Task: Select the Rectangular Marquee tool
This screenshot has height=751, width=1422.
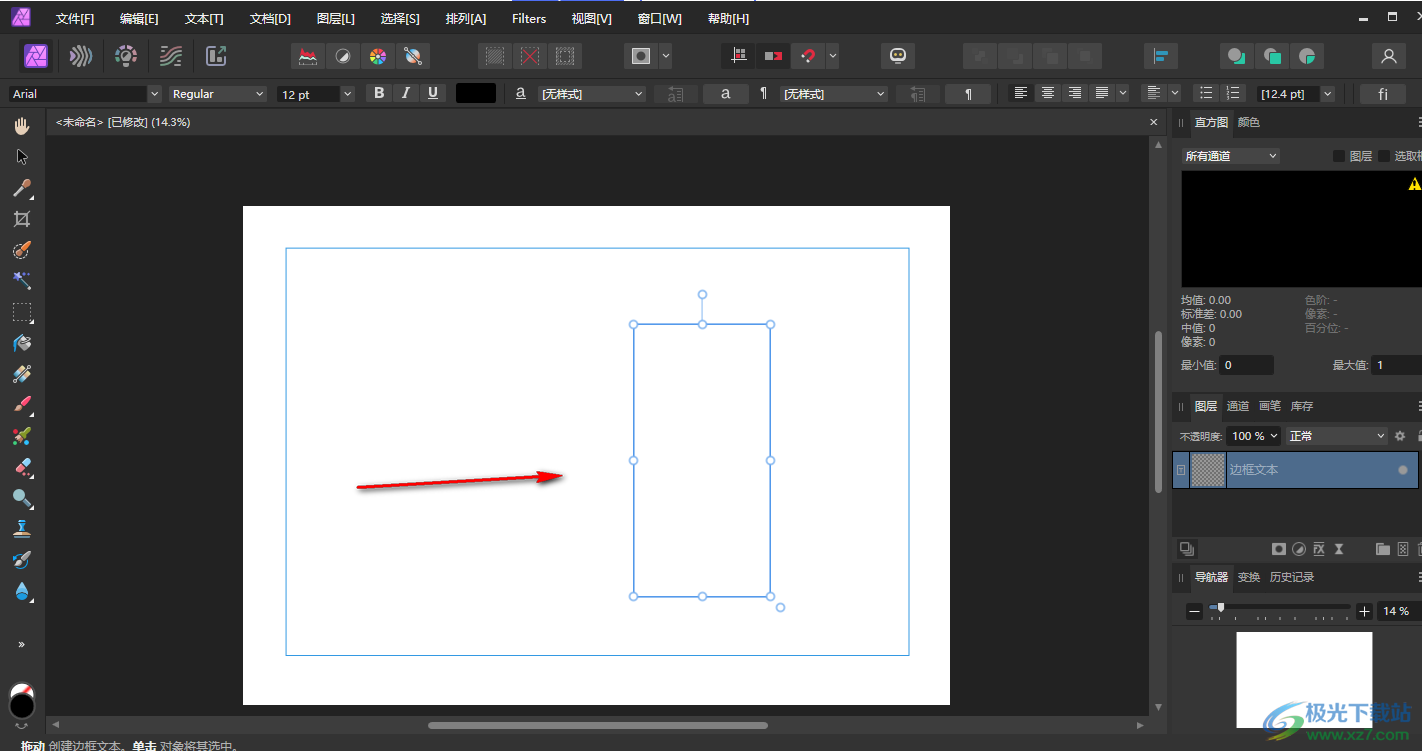Action: coord(22,312)
